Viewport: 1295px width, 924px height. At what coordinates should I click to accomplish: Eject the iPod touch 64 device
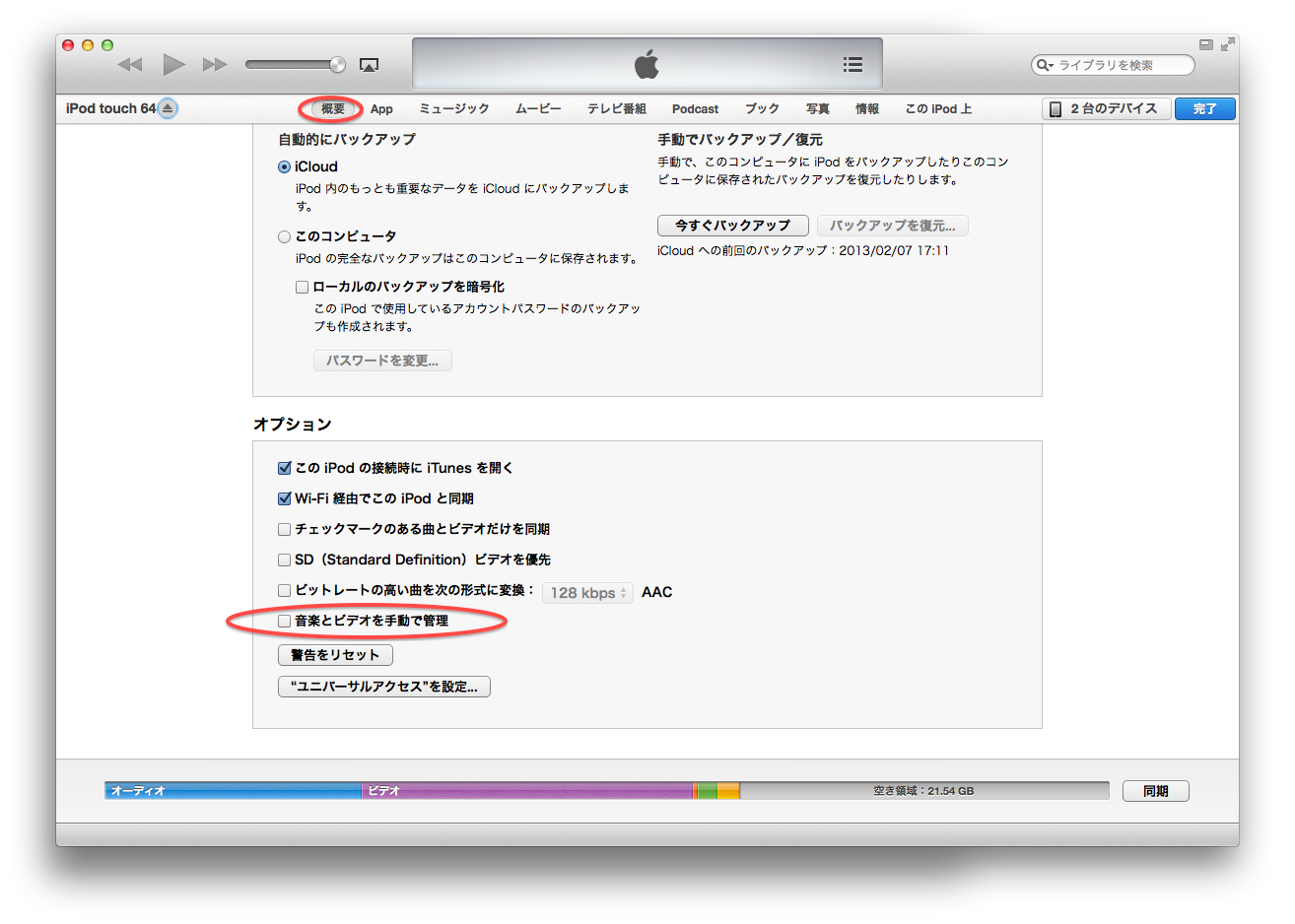pyautogui.click(x=169, y=108)
